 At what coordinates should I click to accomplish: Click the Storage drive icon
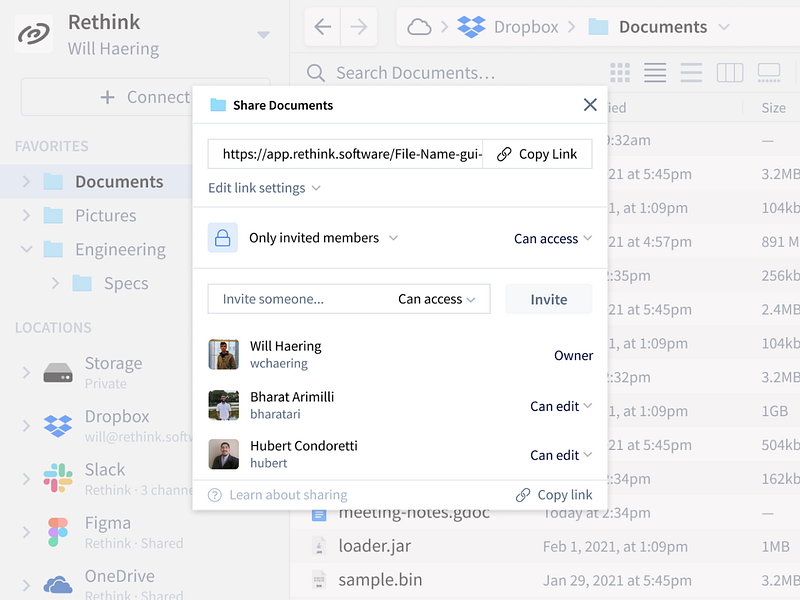(x=58, y=372)
